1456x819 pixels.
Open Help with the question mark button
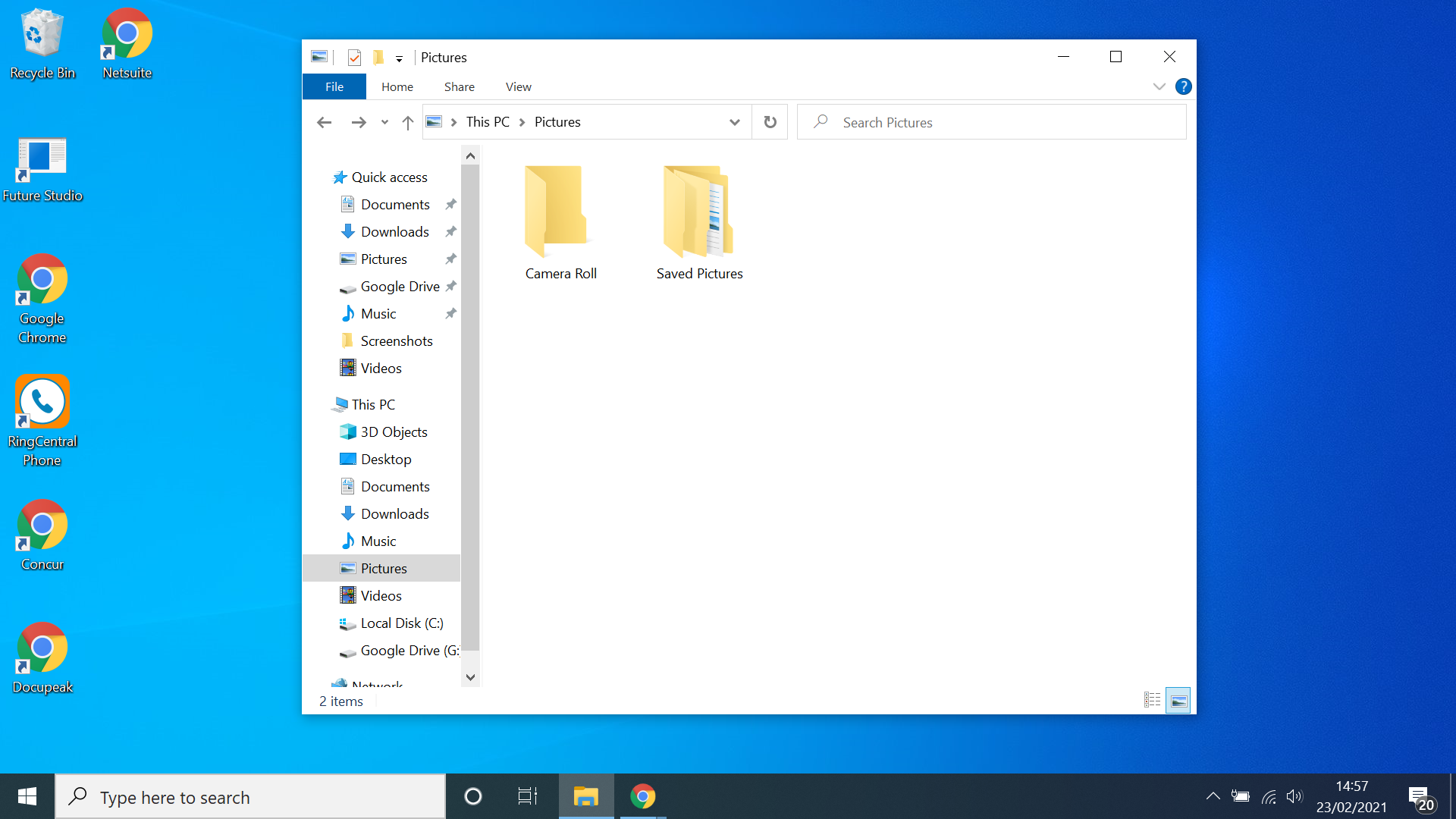[x=1183, y=86]
